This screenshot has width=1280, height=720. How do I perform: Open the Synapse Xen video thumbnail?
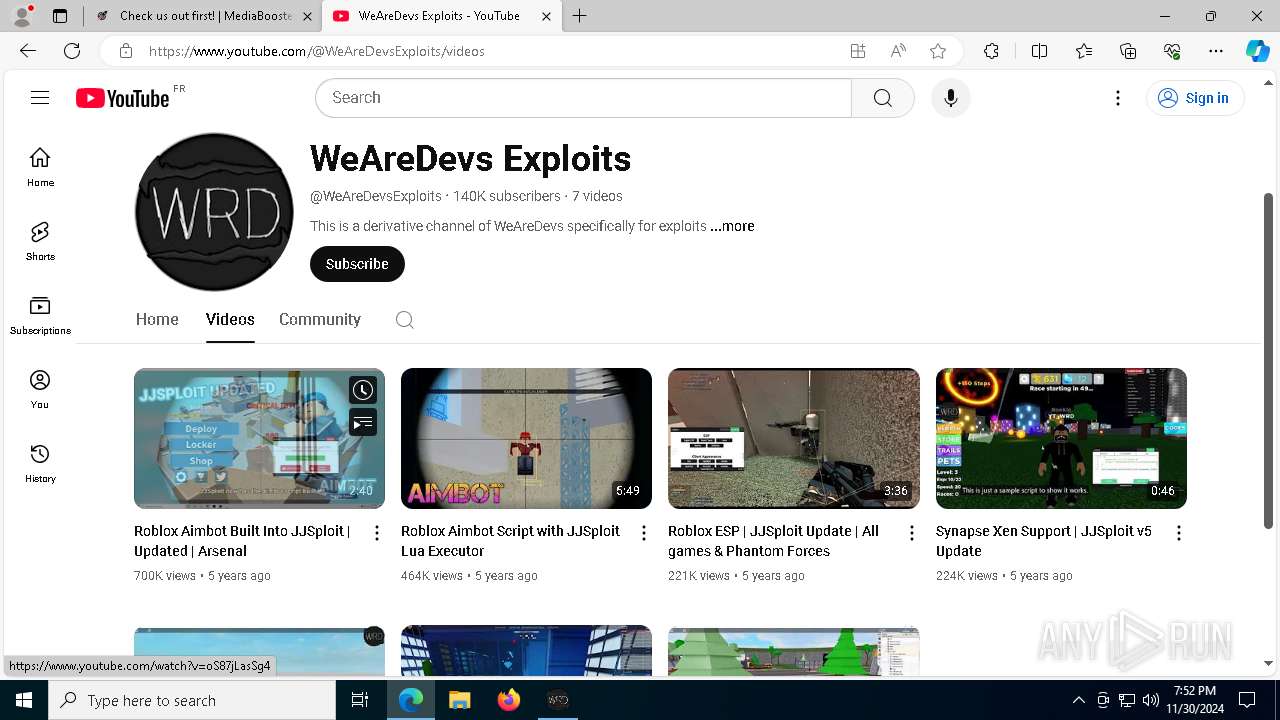click(x=1061, y=438)
